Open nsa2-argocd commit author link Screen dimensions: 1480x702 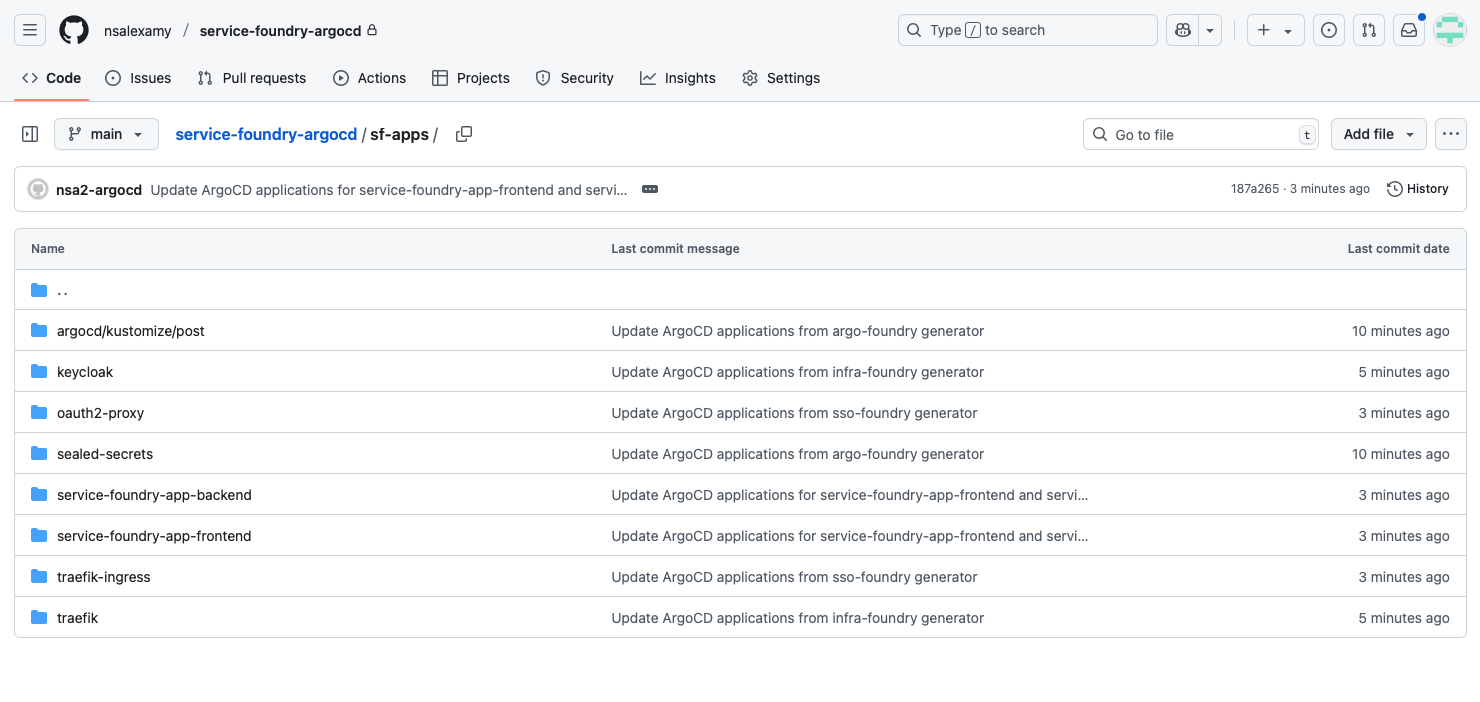tap(99, 189)
